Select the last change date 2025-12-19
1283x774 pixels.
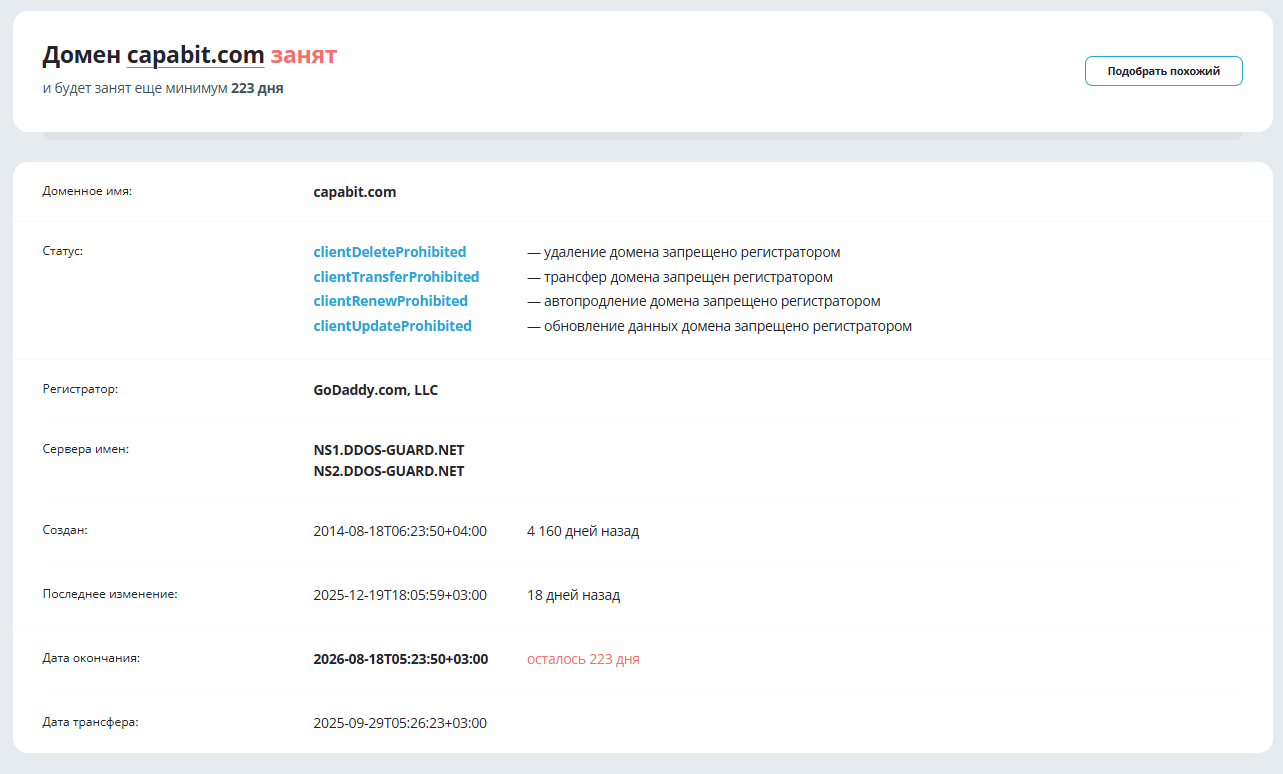(400, 595)
